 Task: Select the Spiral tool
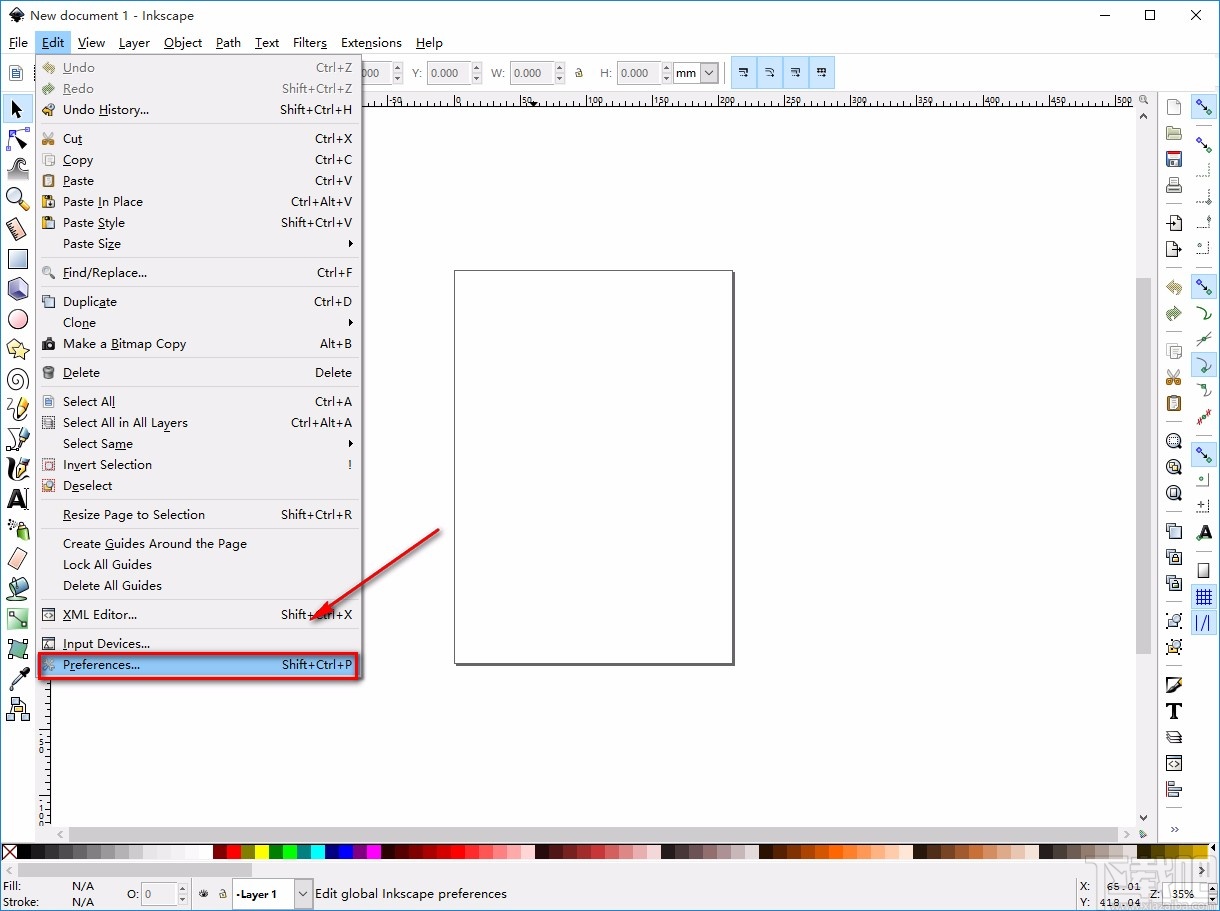(x=17, y=379)
